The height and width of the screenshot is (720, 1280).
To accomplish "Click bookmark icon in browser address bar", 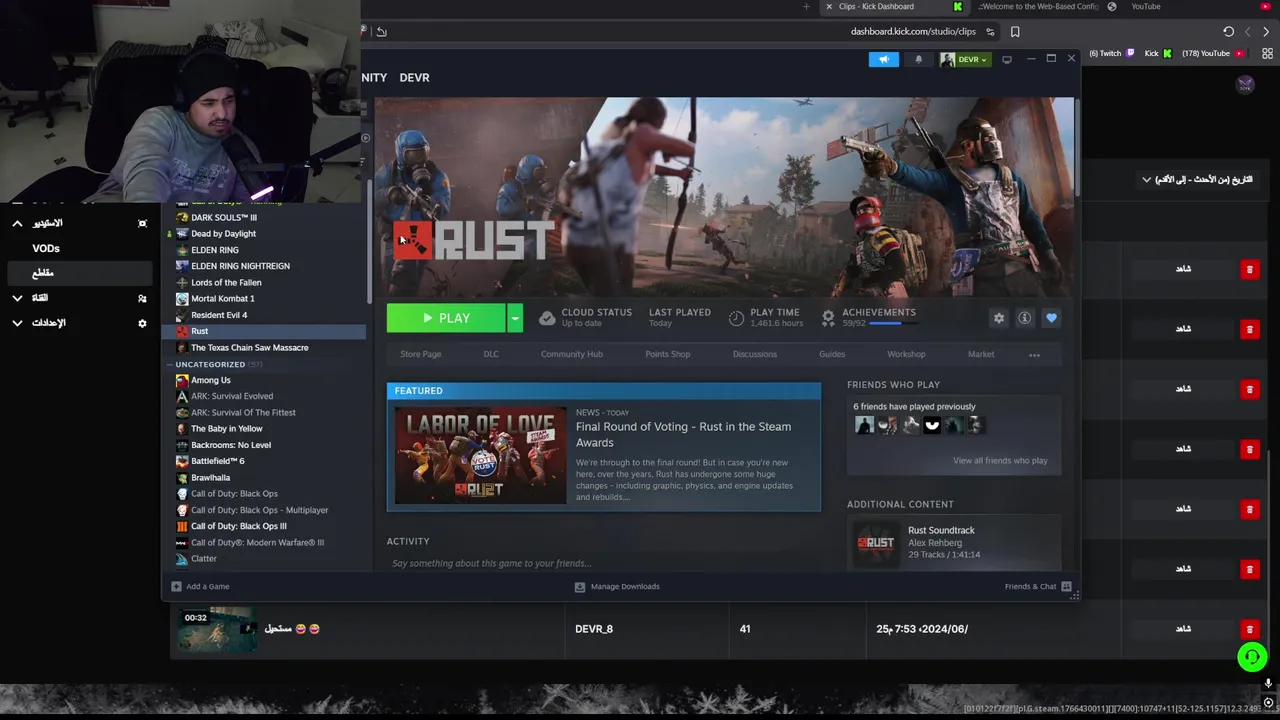I will point(1015,32).
